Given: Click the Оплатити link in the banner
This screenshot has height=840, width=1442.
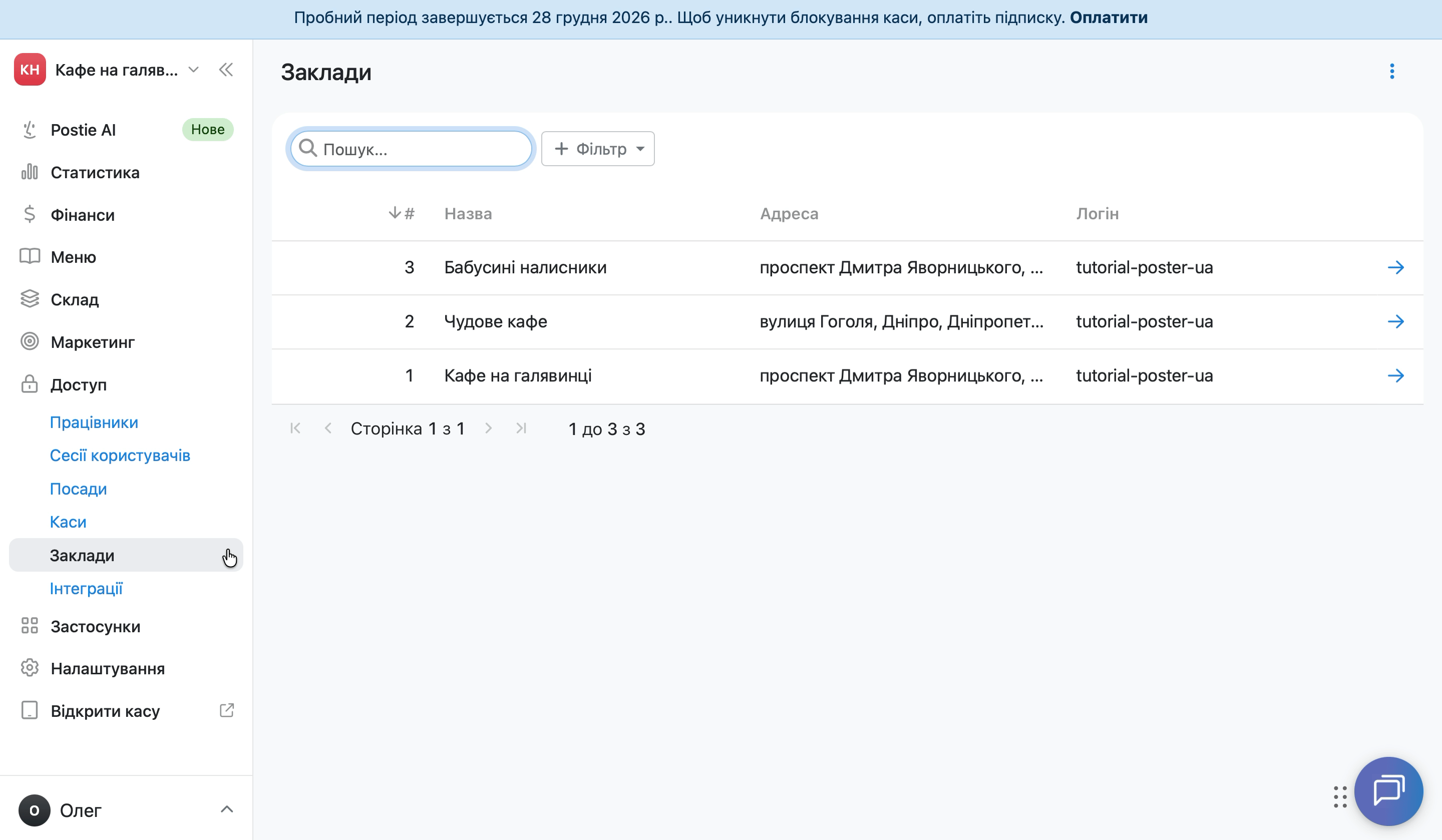Looking at the screenshot, I should (1109, 18).
